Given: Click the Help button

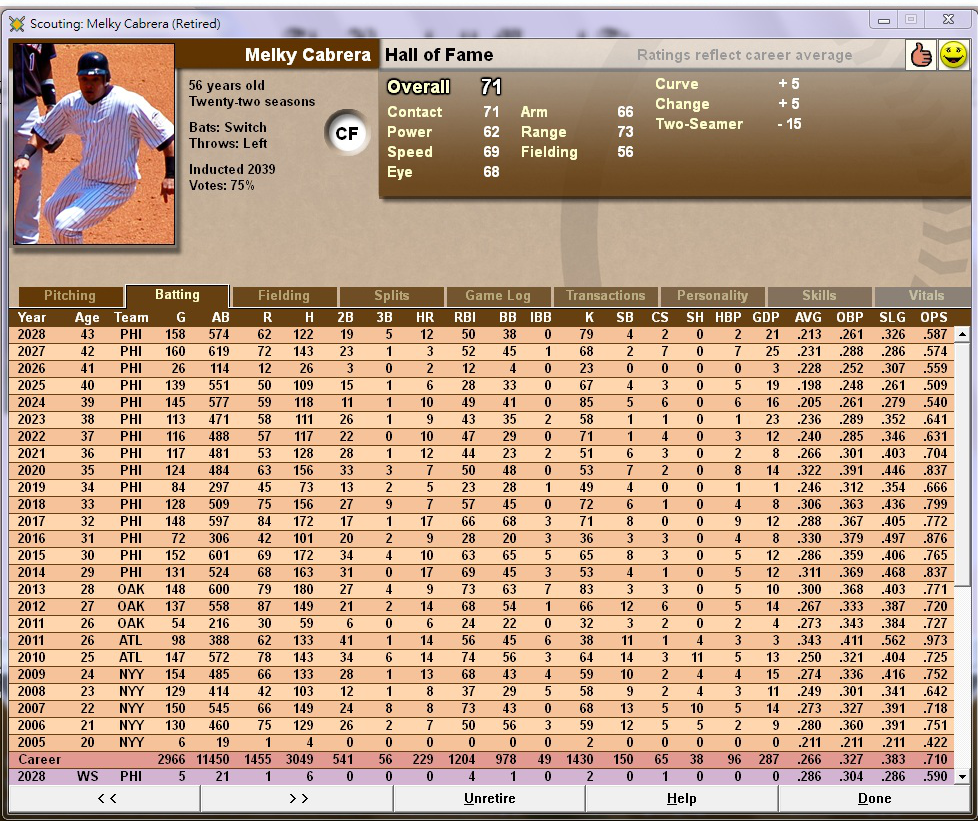Looking at the screenshot, I should point(681,799).
